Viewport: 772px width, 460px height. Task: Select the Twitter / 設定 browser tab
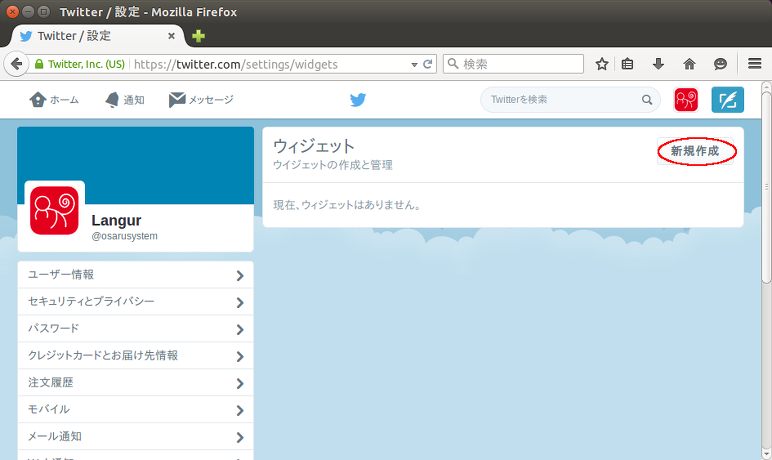[x=97, y=36]
